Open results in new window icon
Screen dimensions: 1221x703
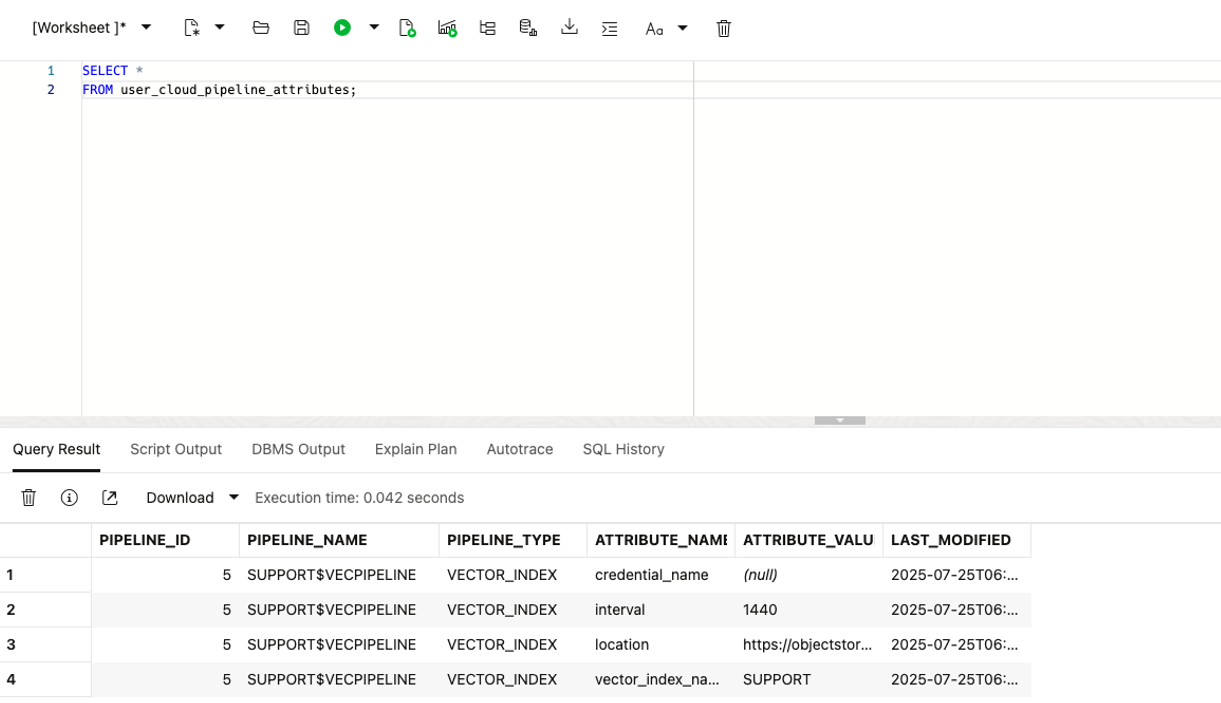coord(110,497)
